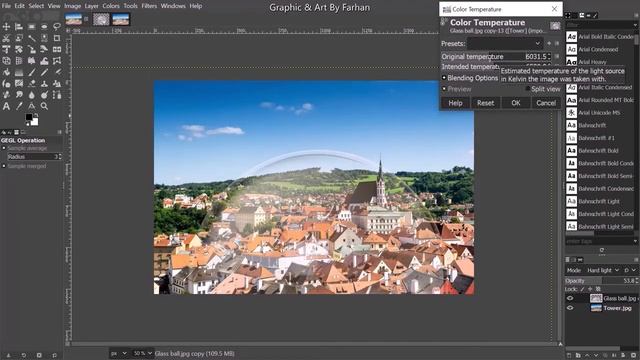Select the Free Select lasso tool

pyautogui.click(x=57, y=27)
